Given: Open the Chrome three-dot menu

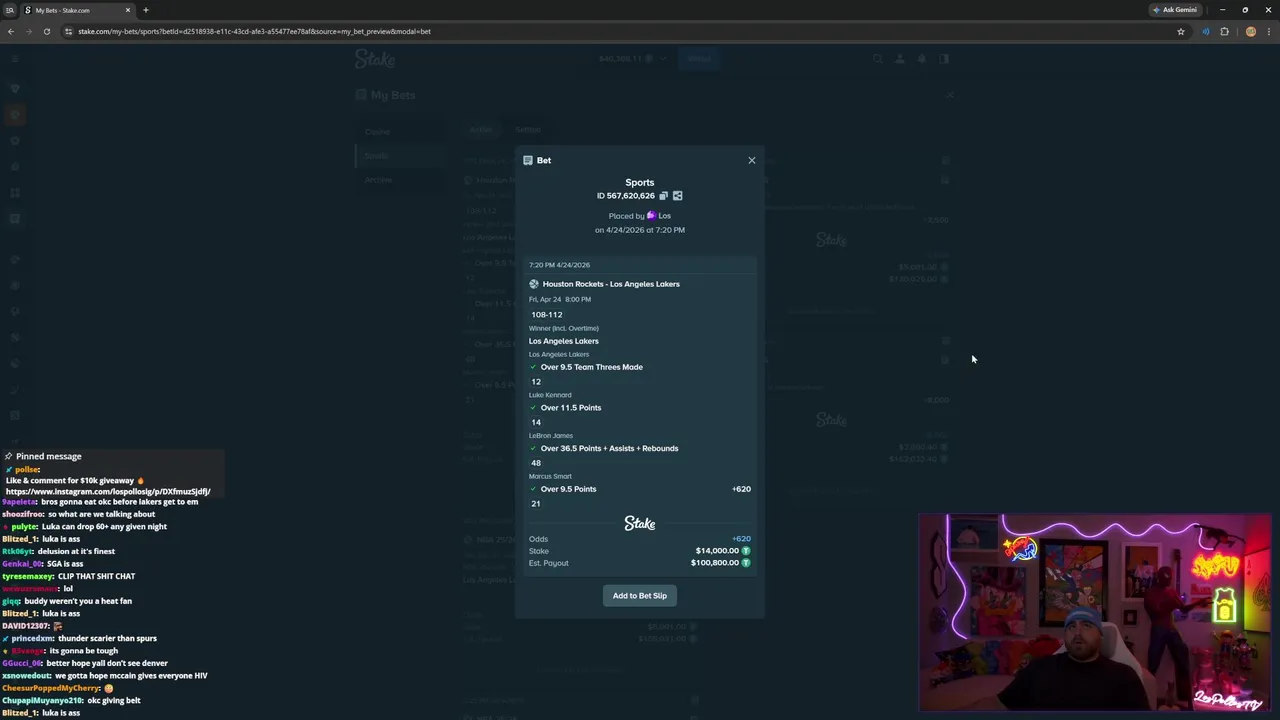Looking at the screenshot, I should (x=1269, y=31).
